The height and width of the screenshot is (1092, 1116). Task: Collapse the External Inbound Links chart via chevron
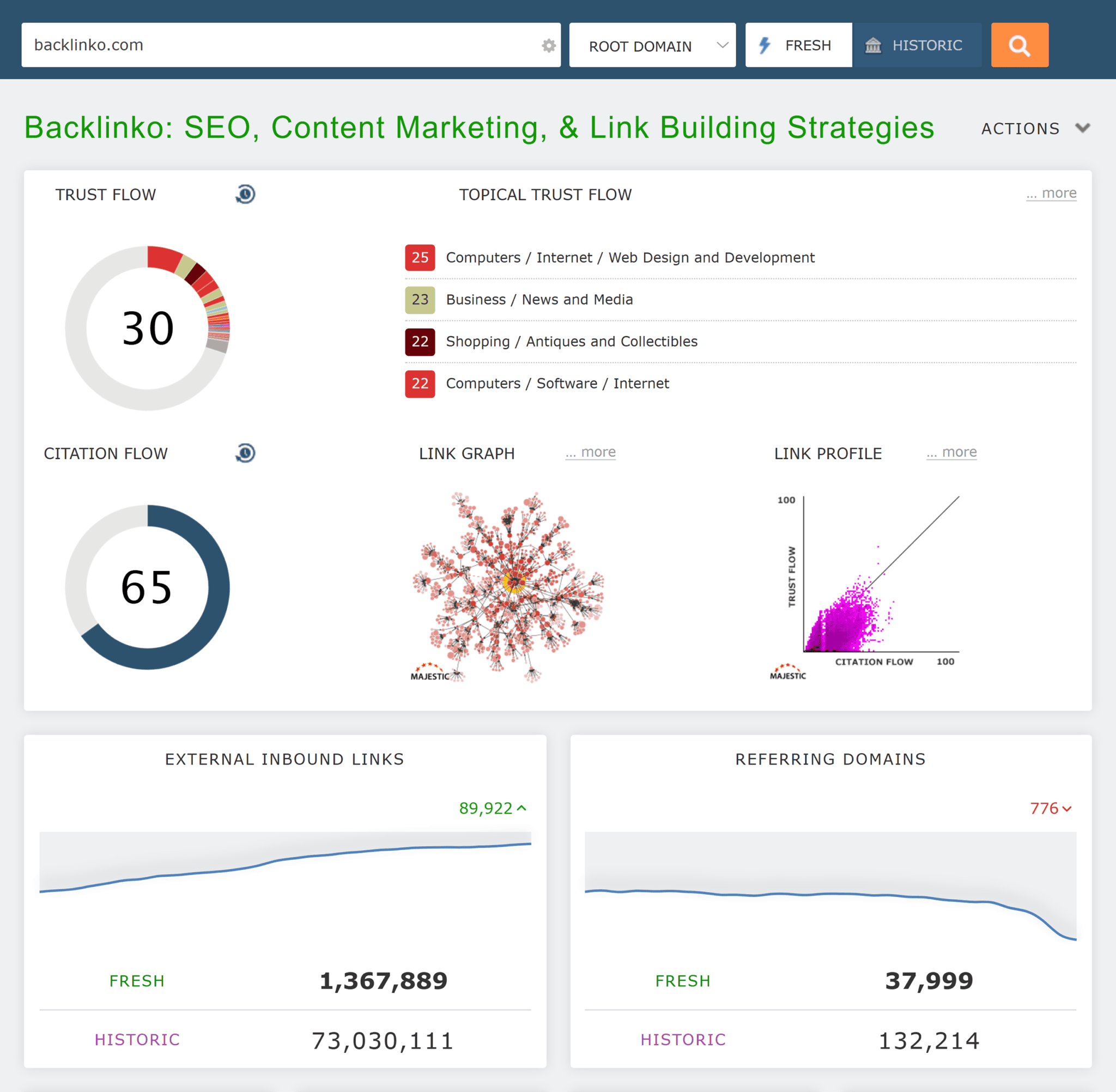pos(521,808)
